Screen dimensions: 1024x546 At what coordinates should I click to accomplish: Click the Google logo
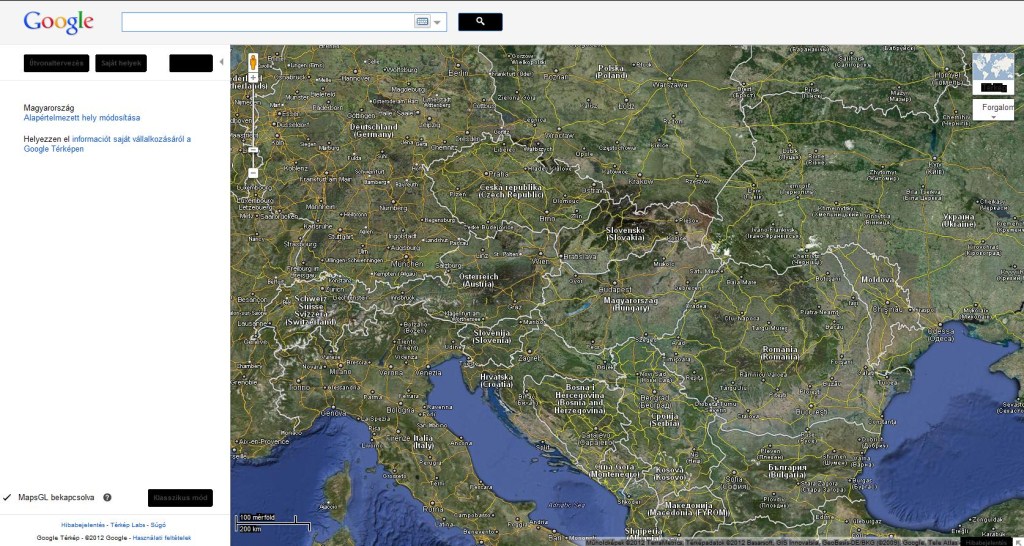(59, 22)
